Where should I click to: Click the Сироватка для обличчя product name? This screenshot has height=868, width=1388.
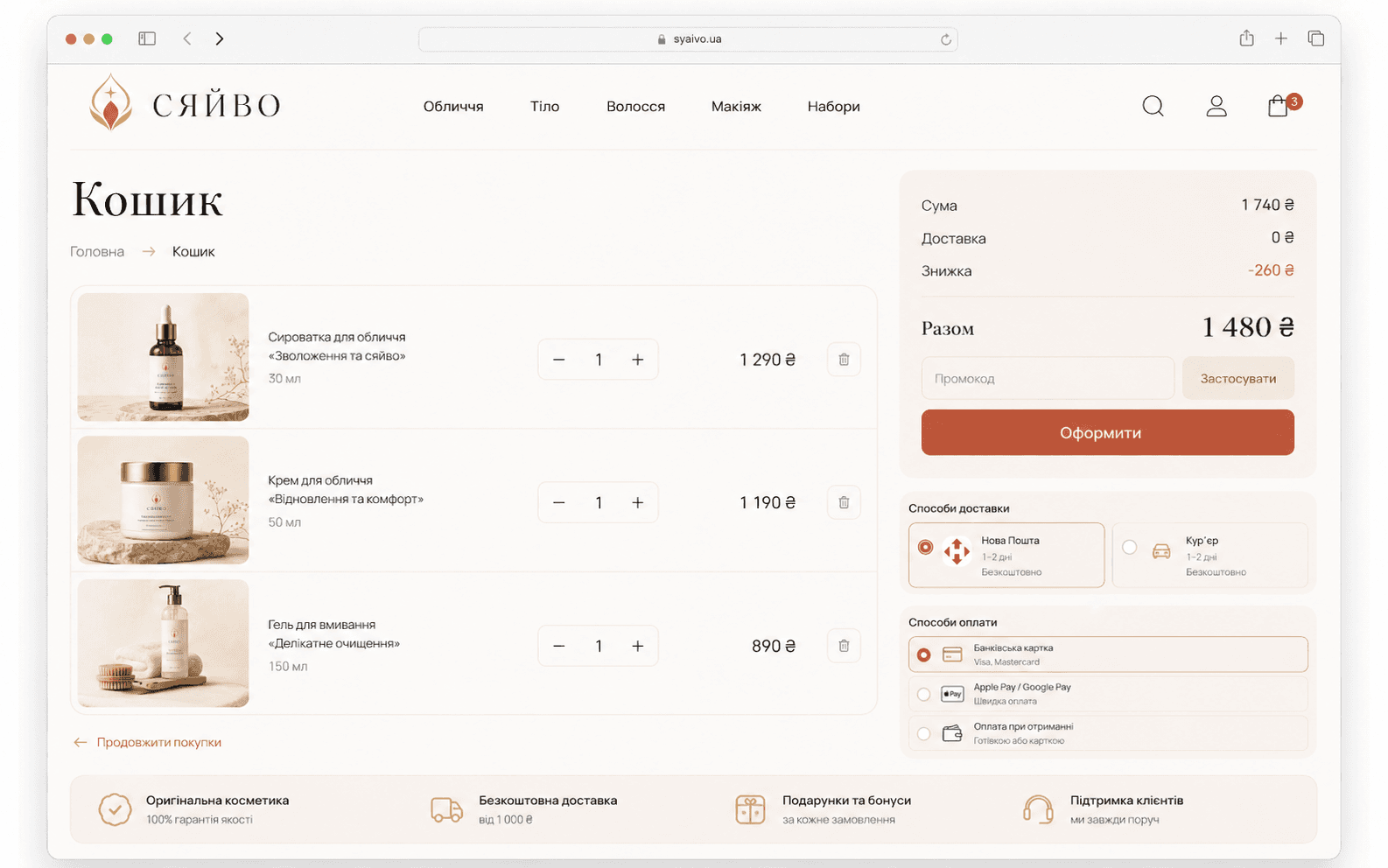pyautogui.click(x=337, y=346)
